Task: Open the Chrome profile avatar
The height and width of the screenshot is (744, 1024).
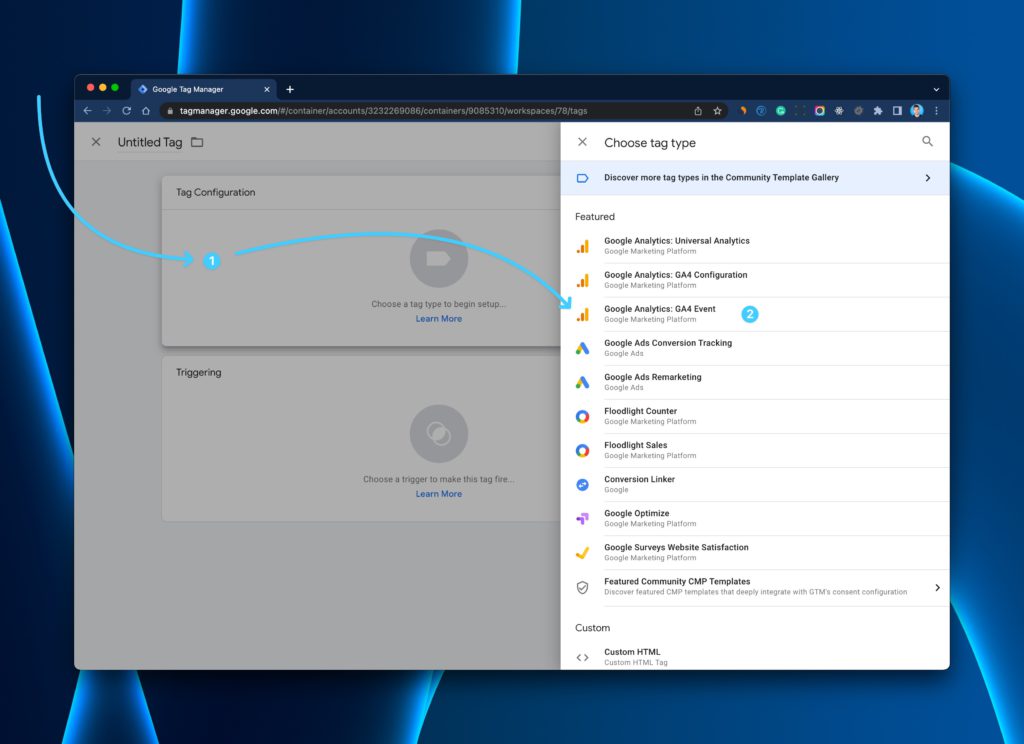Action: (917, 110)
